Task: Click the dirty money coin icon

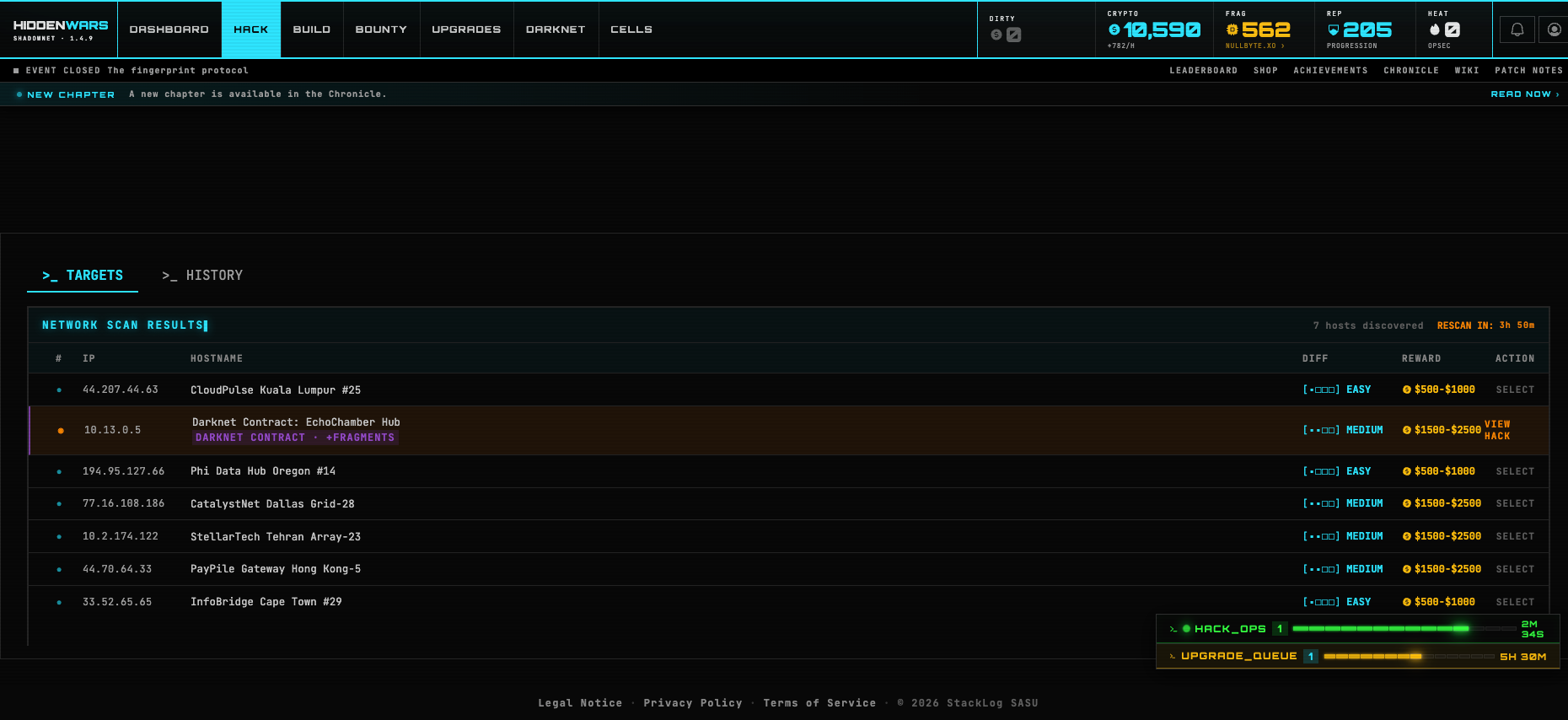Action: [996, 35]
